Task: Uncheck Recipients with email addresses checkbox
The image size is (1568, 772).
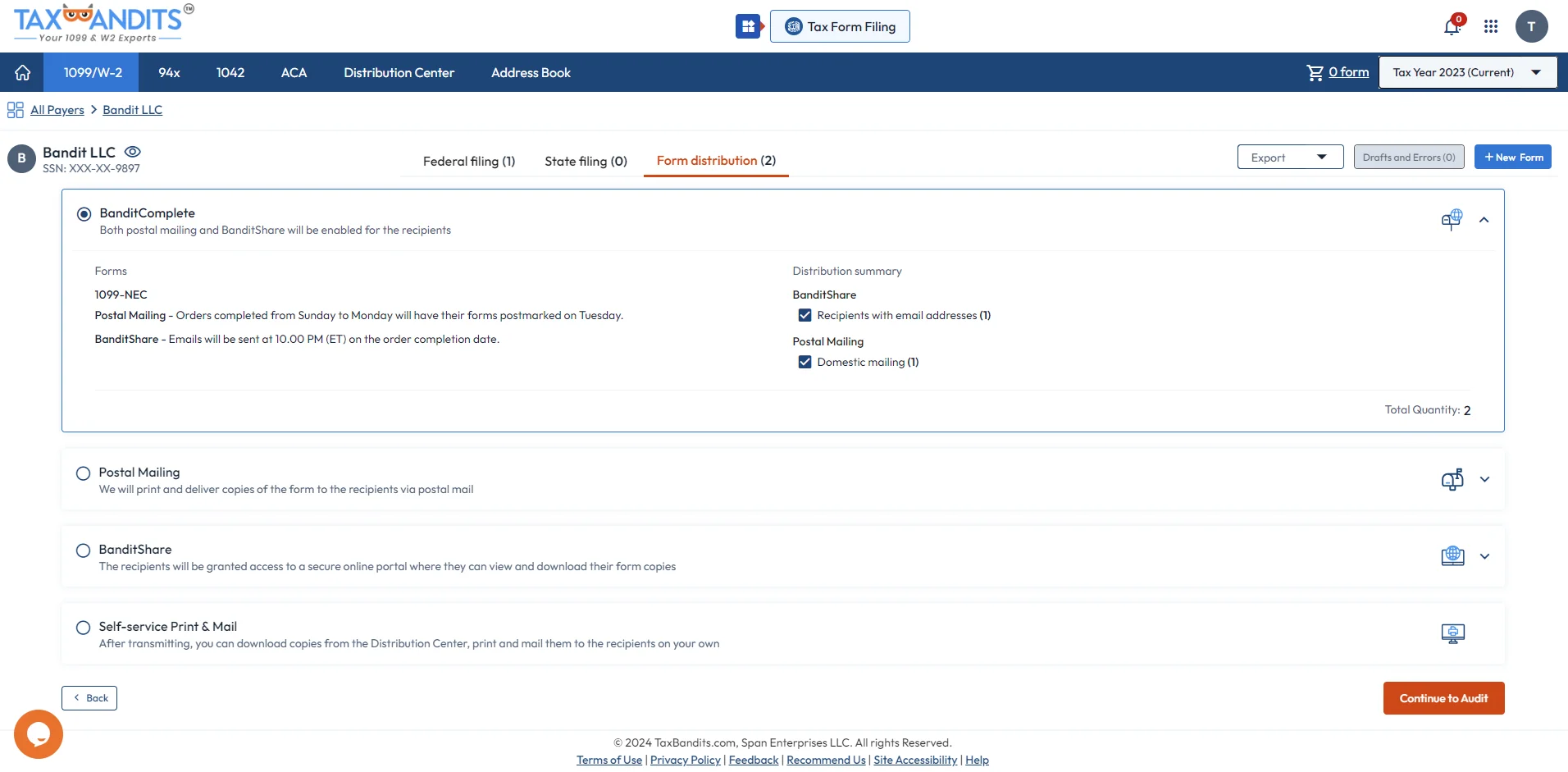Action: (x=805, y=315)
